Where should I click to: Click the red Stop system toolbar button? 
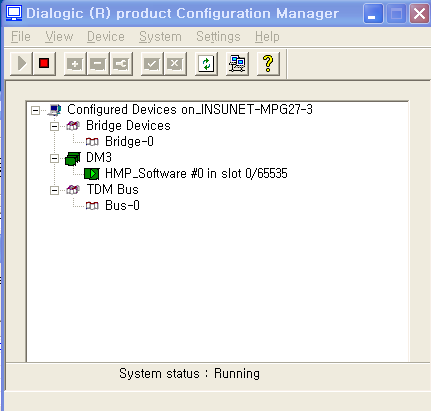tap(44, 63)
